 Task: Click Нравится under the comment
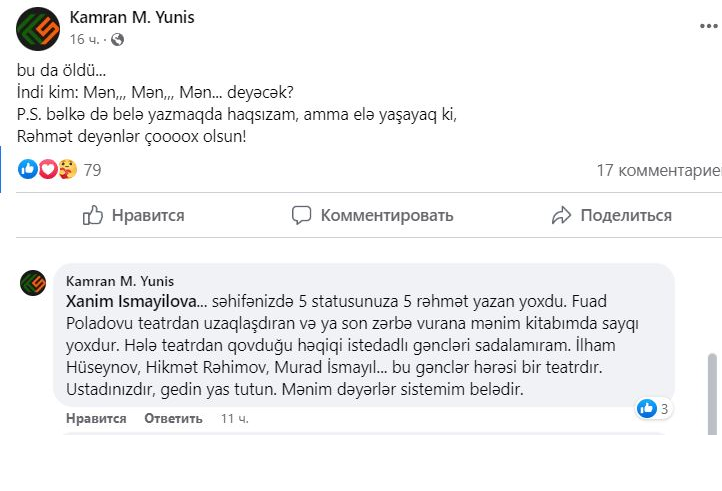[x=96, y=418]
